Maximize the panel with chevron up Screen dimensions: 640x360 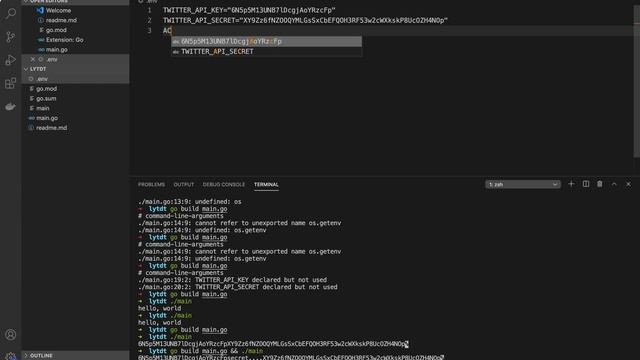click(x=614, y=184)
